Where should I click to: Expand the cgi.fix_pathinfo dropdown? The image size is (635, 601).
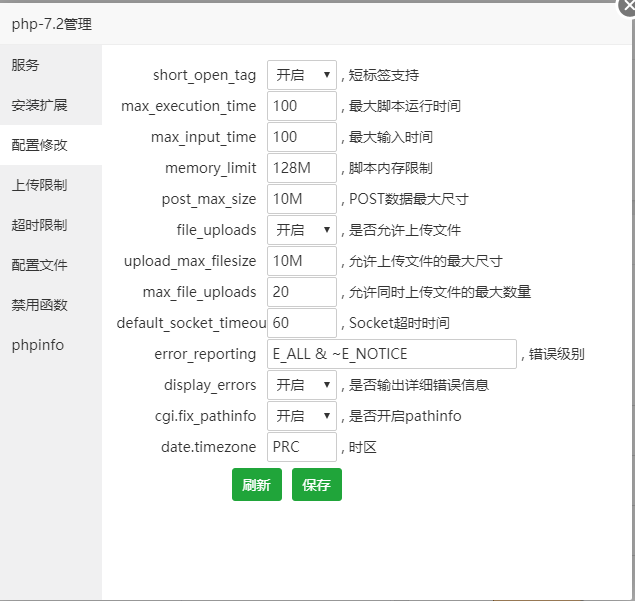point(302,416)
